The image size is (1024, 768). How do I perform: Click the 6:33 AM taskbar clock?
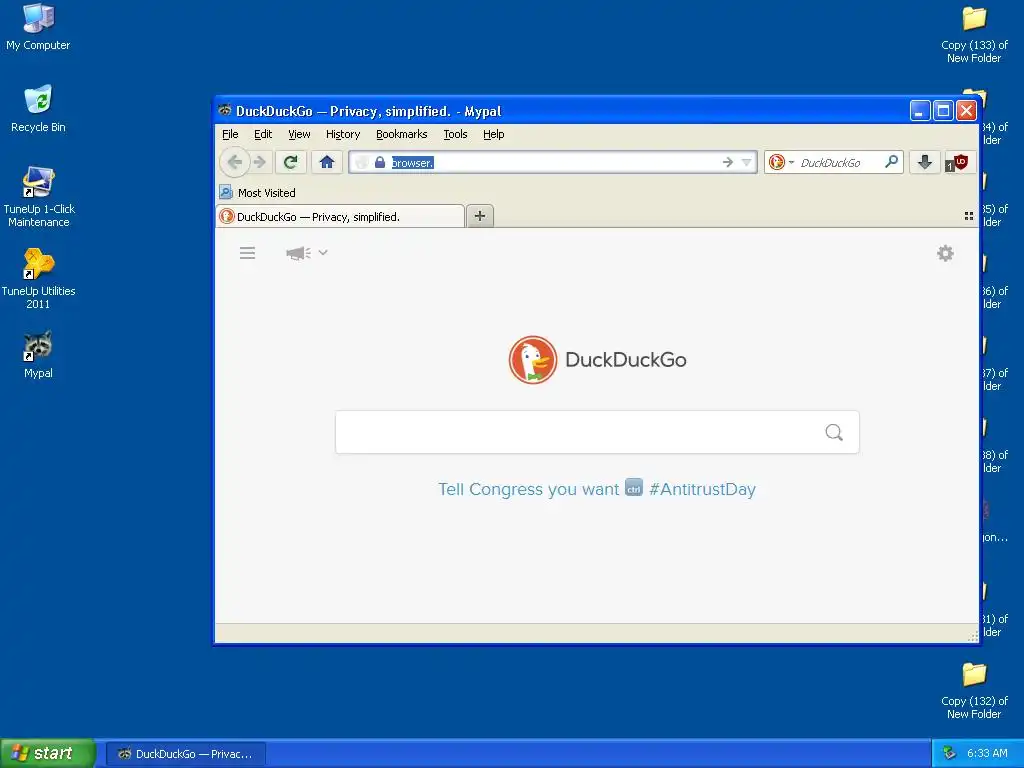[x=987, y=754]
